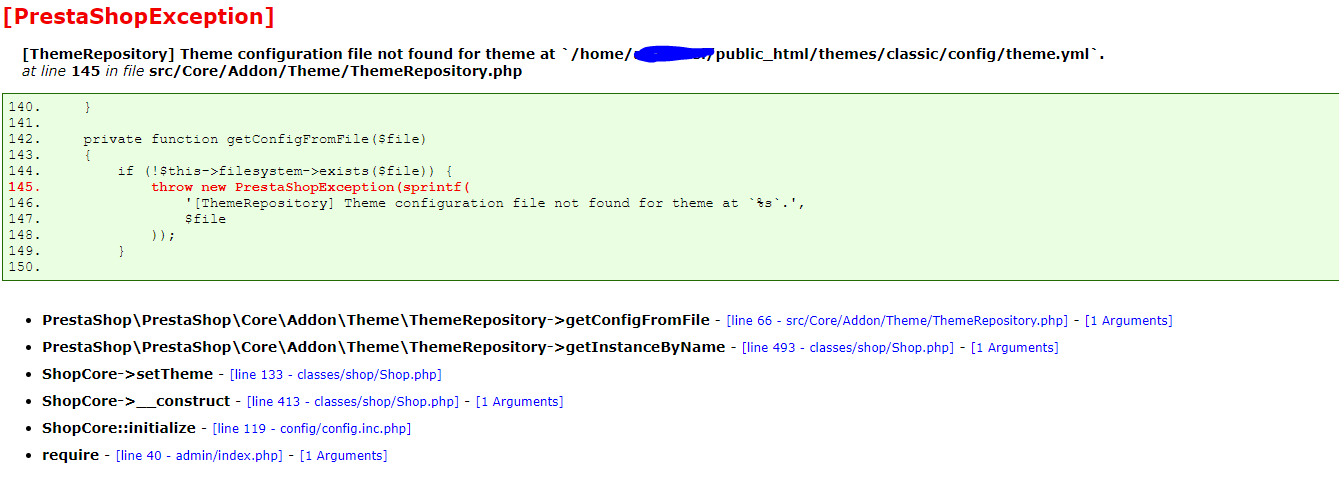
Task: Open link 'line 66 - src/Core/Addon/Theme/ThemeRepository.php'
Action: click(x=897, y=321)
